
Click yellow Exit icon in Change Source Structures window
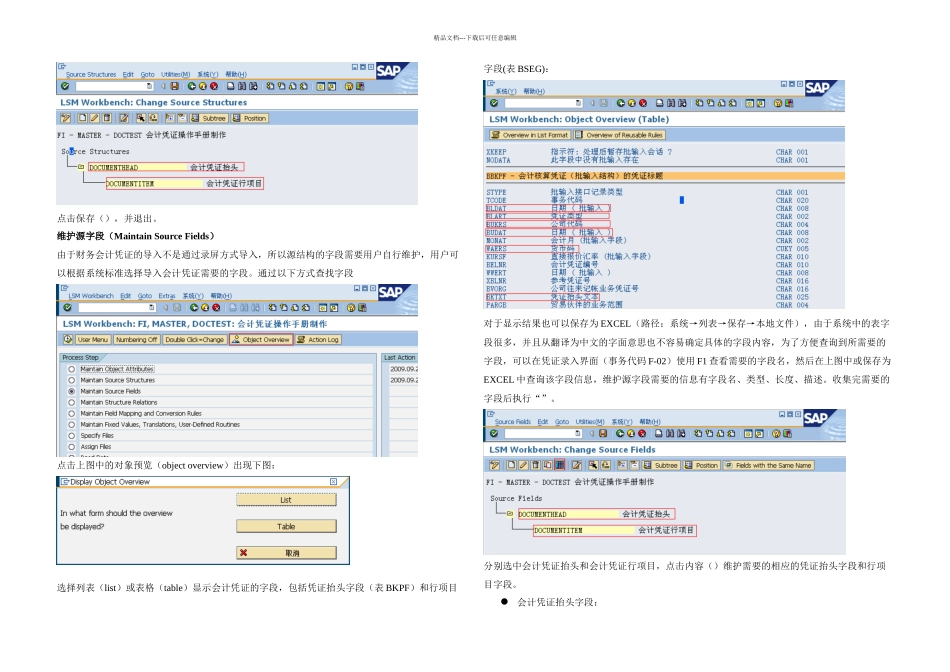203,86
